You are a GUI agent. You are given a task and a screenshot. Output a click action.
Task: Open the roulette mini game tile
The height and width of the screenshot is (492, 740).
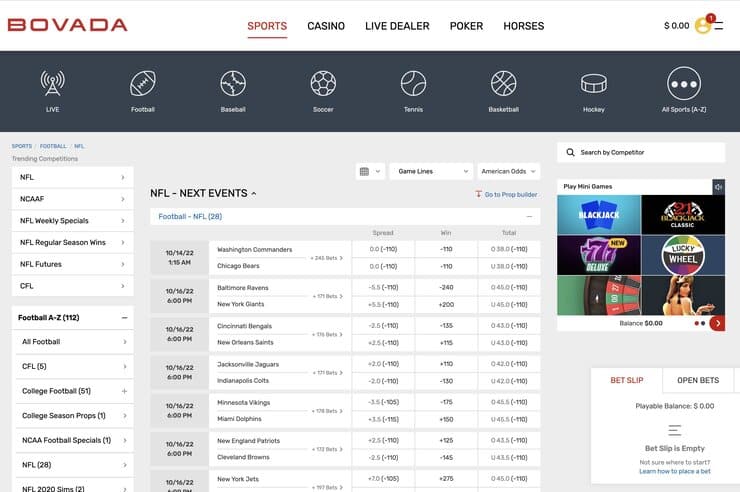coord(599,295)
